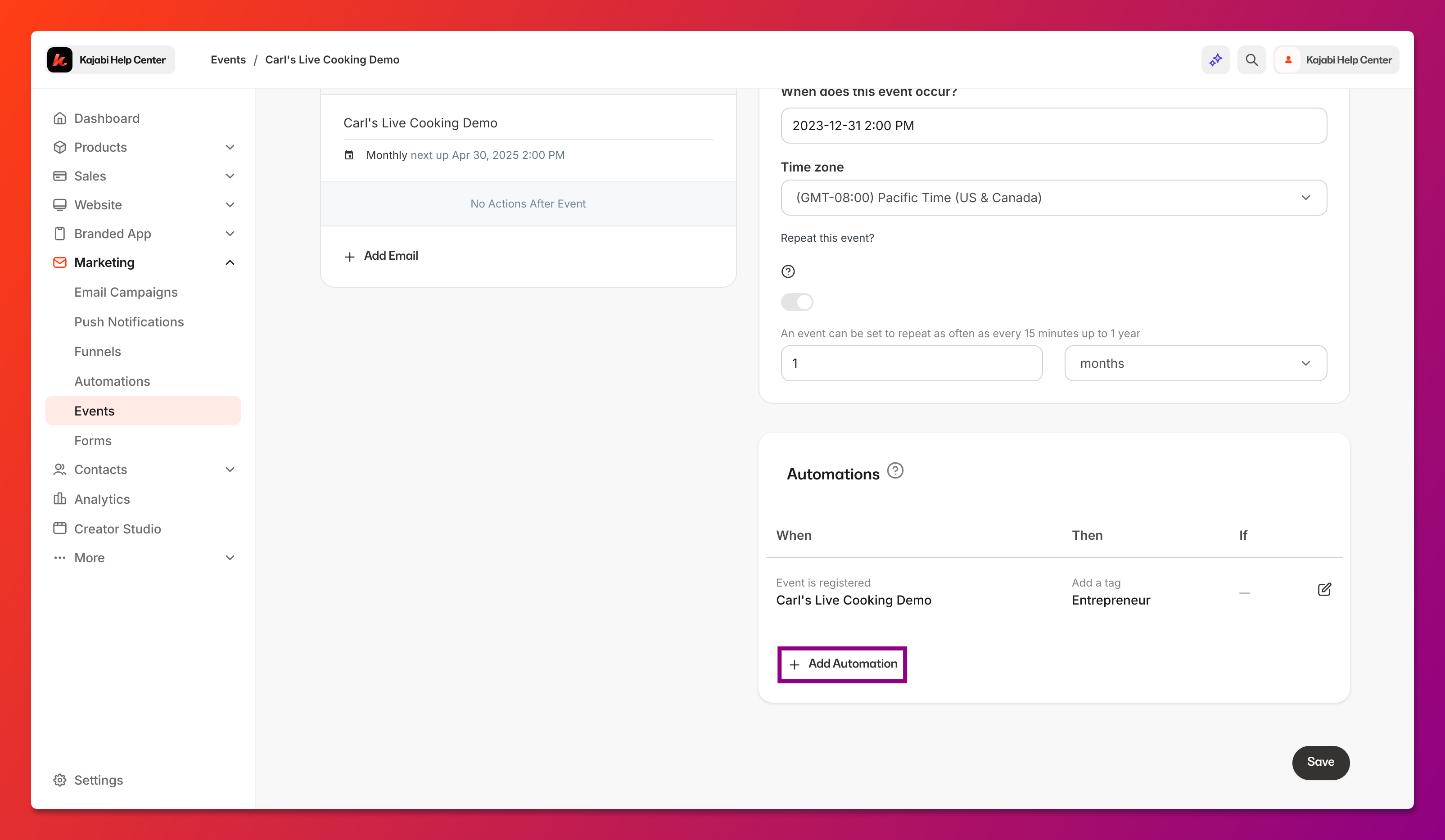The image size is (1445, 840).
Task: Click Event is registered automation row
Action: 1053,592
